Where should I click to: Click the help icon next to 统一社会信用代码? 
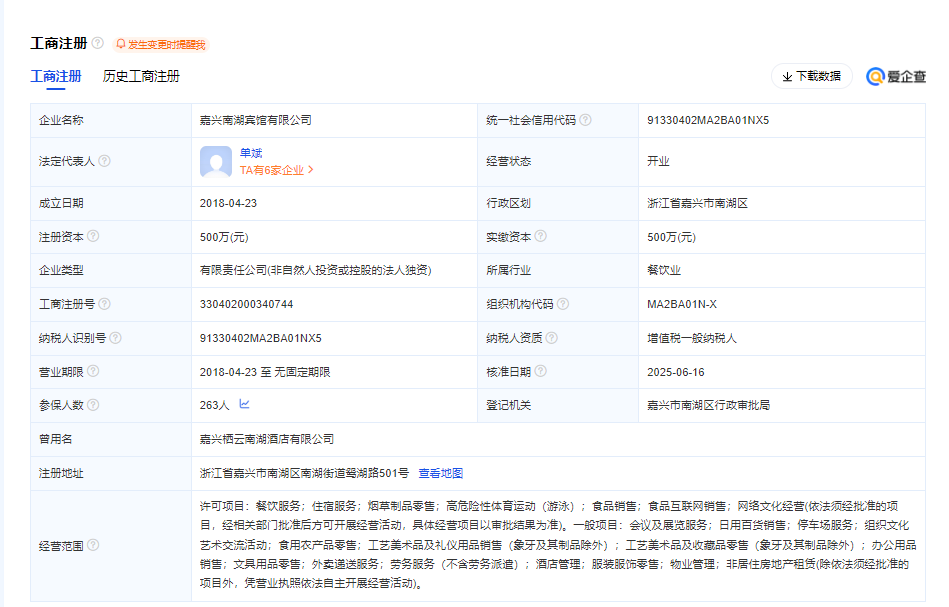(585, 120)
